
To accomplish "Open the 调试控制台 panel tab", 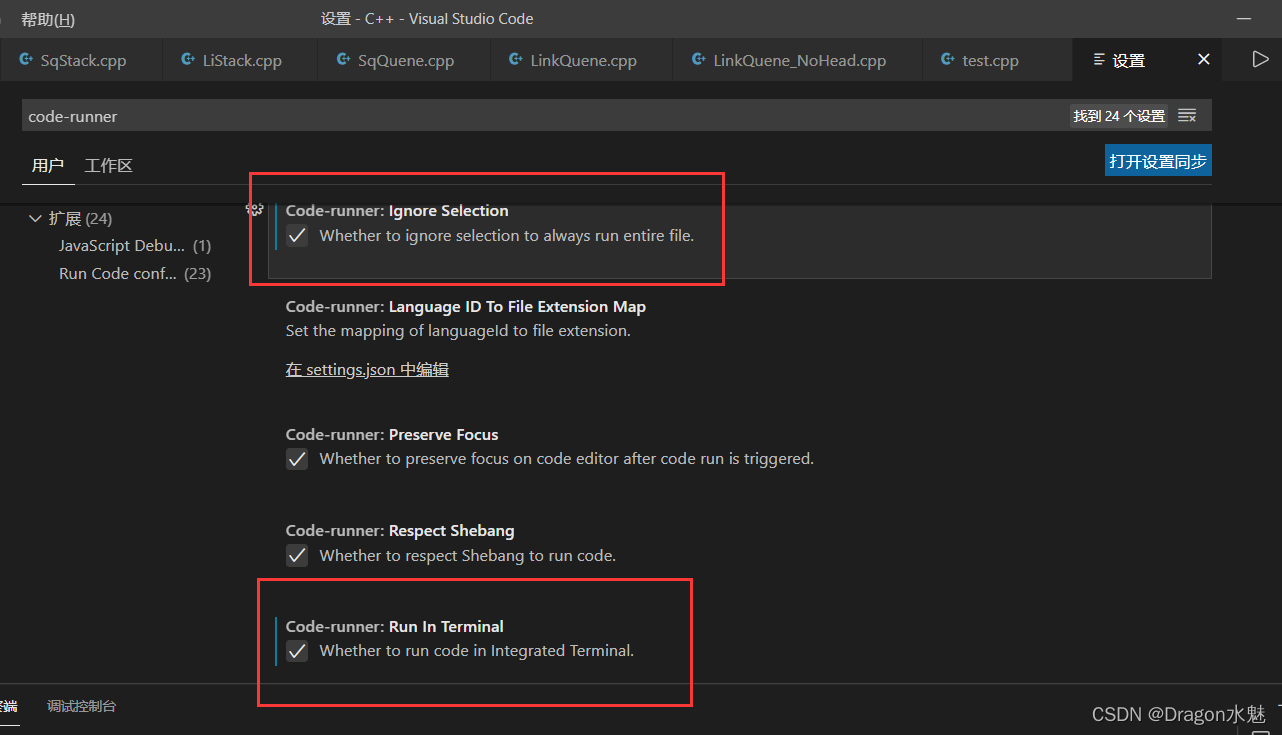I will tap(82, 706).
